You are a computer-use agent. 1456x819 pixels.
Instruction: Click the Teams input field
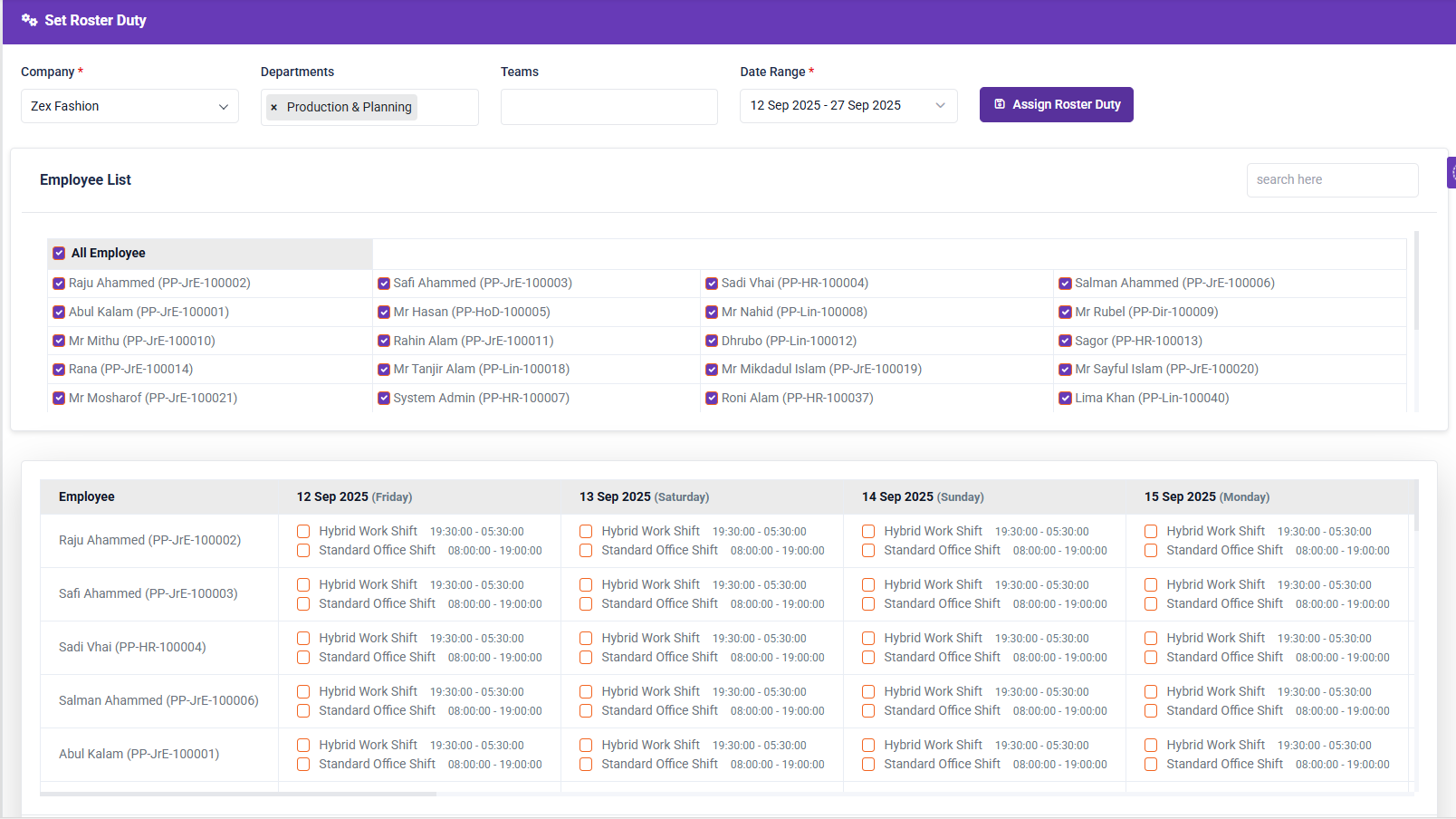pos(608,107)
